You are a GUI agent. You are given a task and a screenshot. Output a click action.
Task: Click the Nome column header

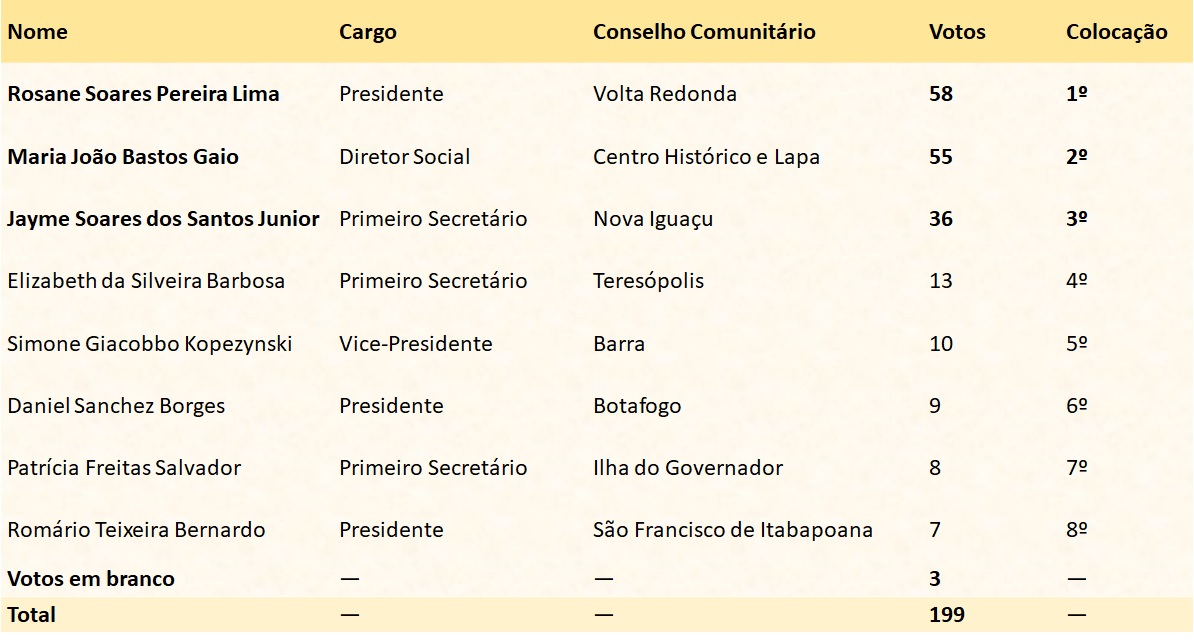pos(38,32)
